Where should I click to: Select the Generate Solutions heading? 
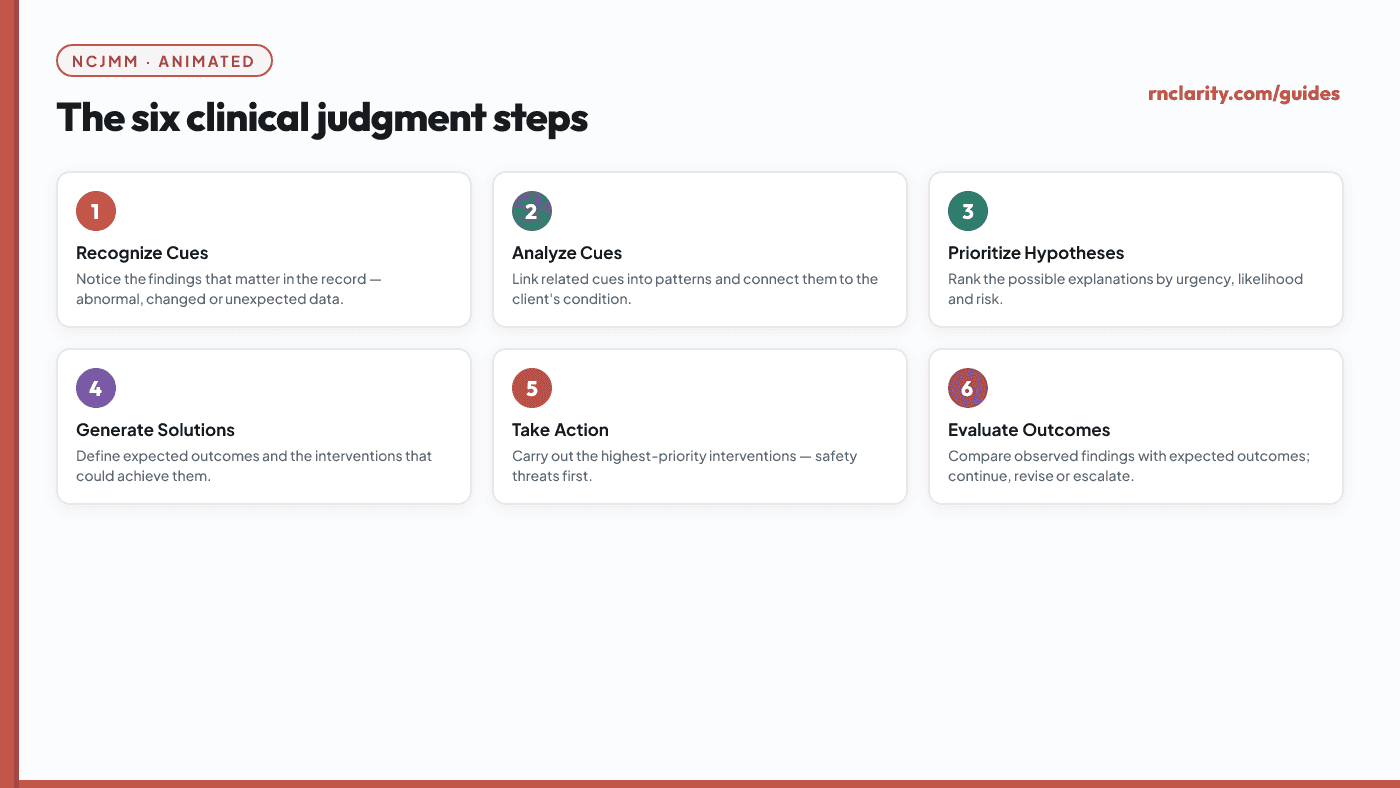click(x=155, y=430)
